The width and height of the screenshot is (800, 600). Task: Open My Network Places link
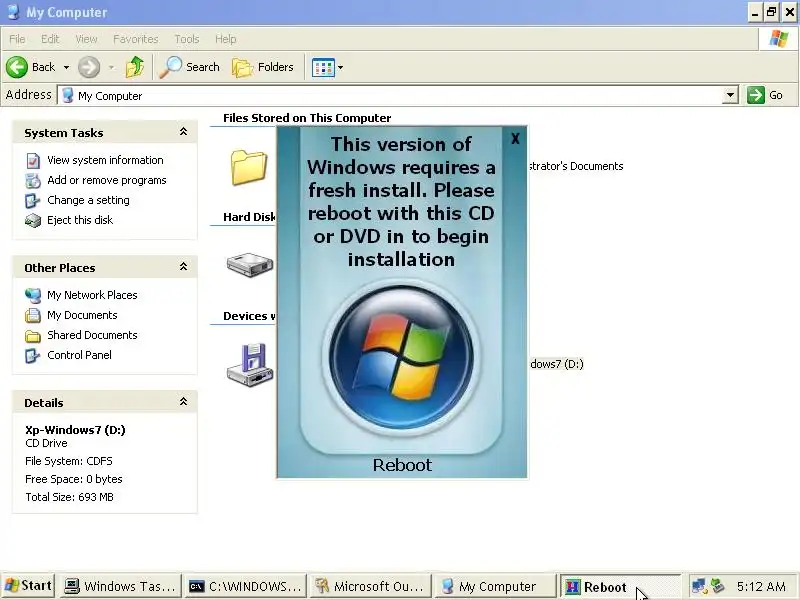[92, 295]
